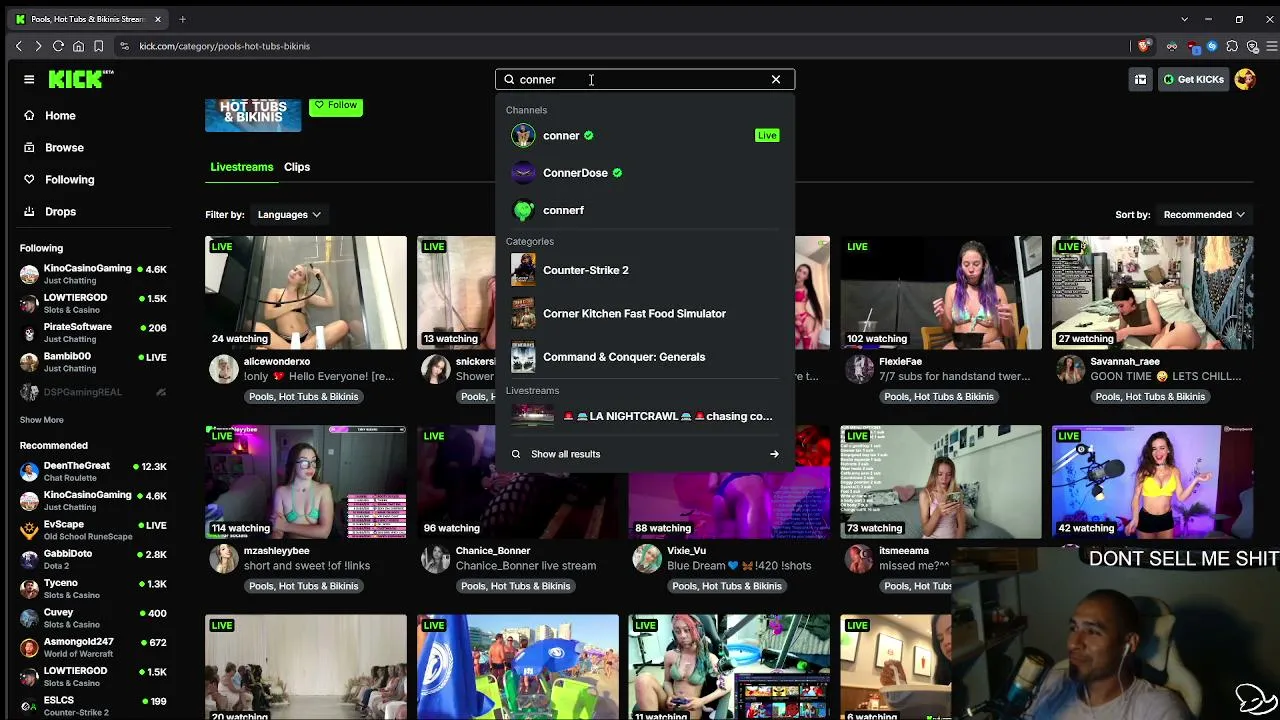
Task: Open the LA NIGHTCRAWL livestream result
Action: 645,416
